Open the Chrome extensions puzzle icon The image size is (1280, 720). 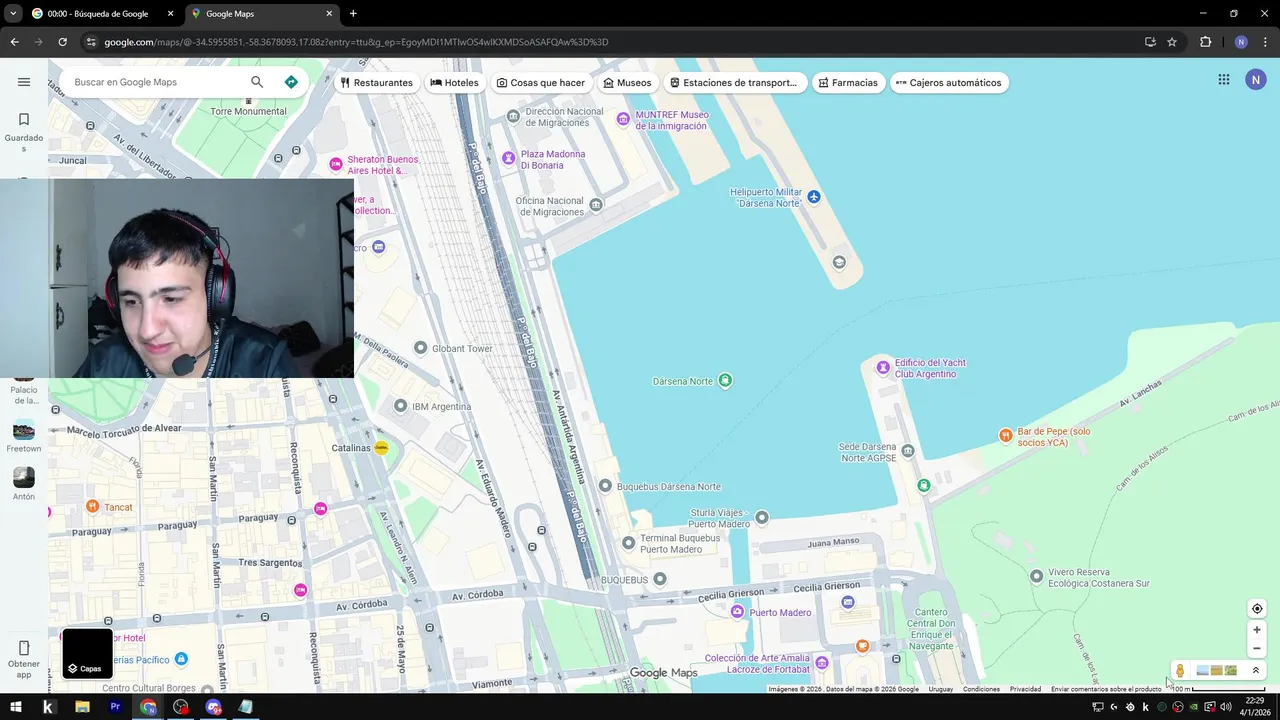(x=1205, y=42)
